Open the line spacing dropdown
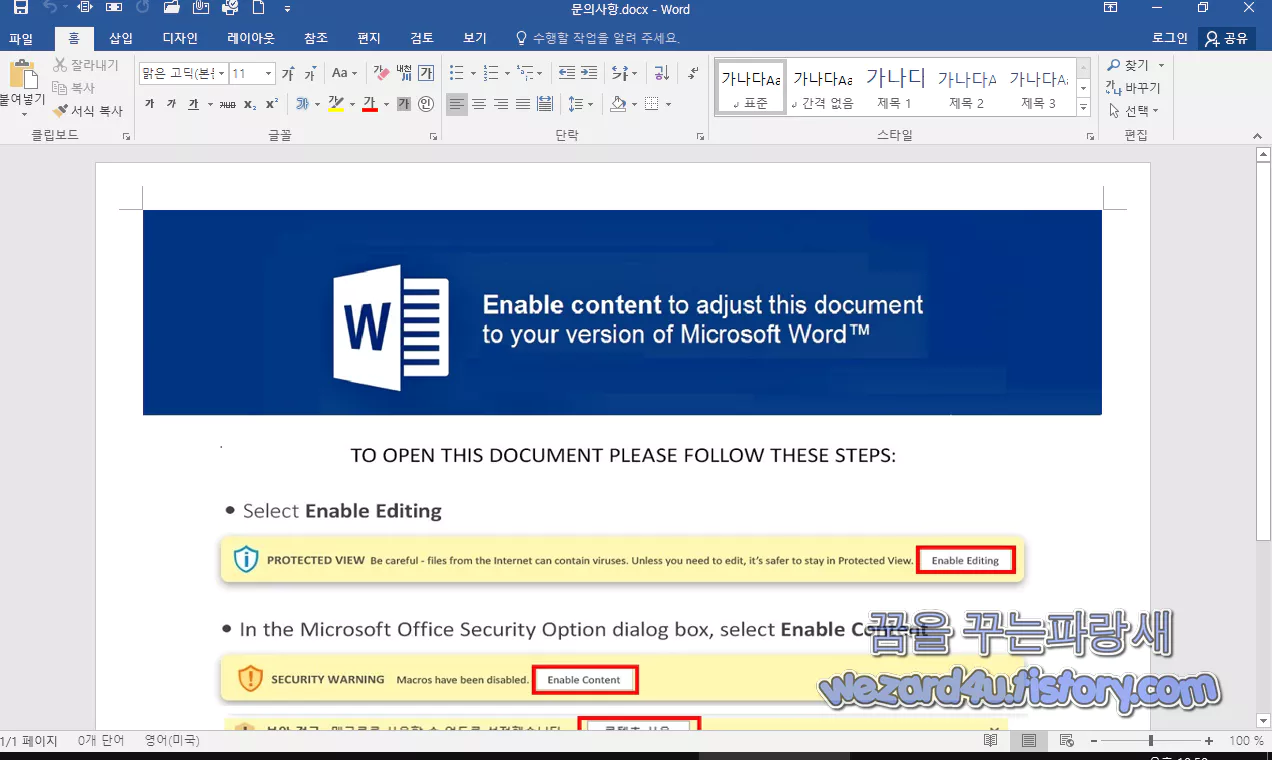The width and height of the screenshot is (1272, 760). click(580, 104)
